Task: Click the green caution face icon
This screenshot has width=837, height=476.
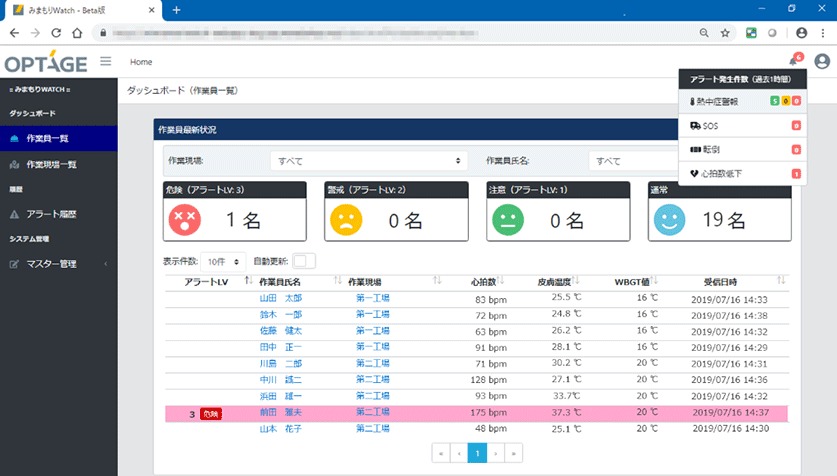Action: [510, 220]
